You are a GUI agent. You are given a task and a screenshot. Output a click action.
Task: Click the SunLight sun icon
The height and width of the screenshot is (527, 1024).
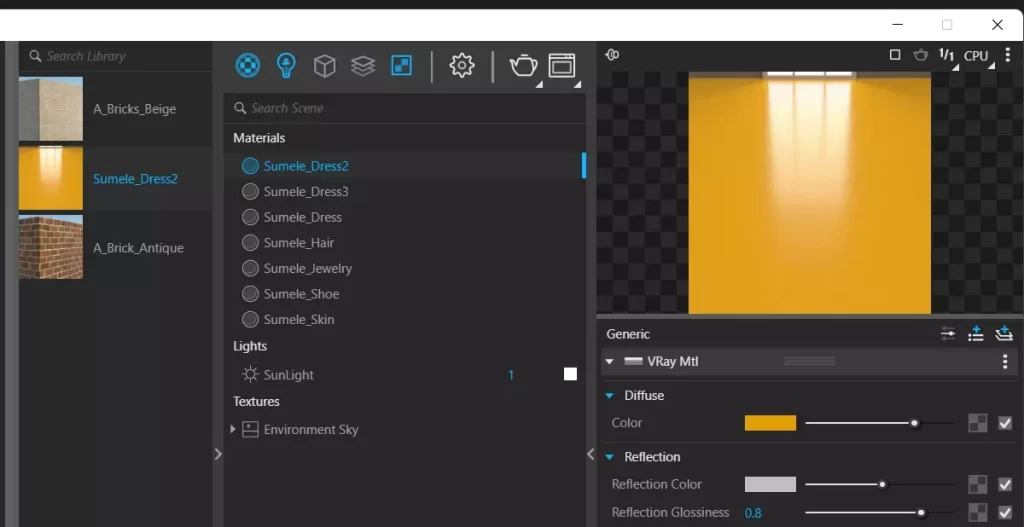(250, 374)
